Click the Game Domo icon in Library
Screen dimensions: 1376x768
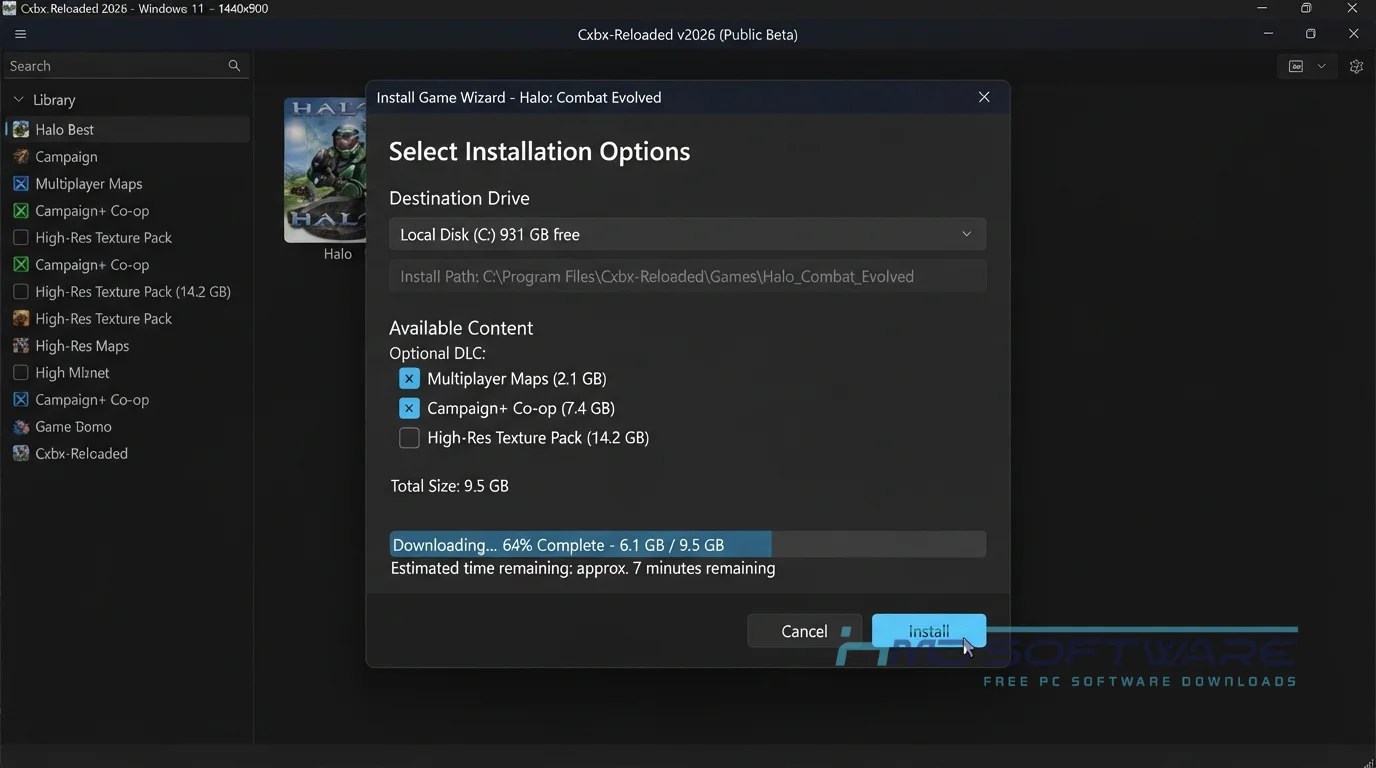(21, 427)
